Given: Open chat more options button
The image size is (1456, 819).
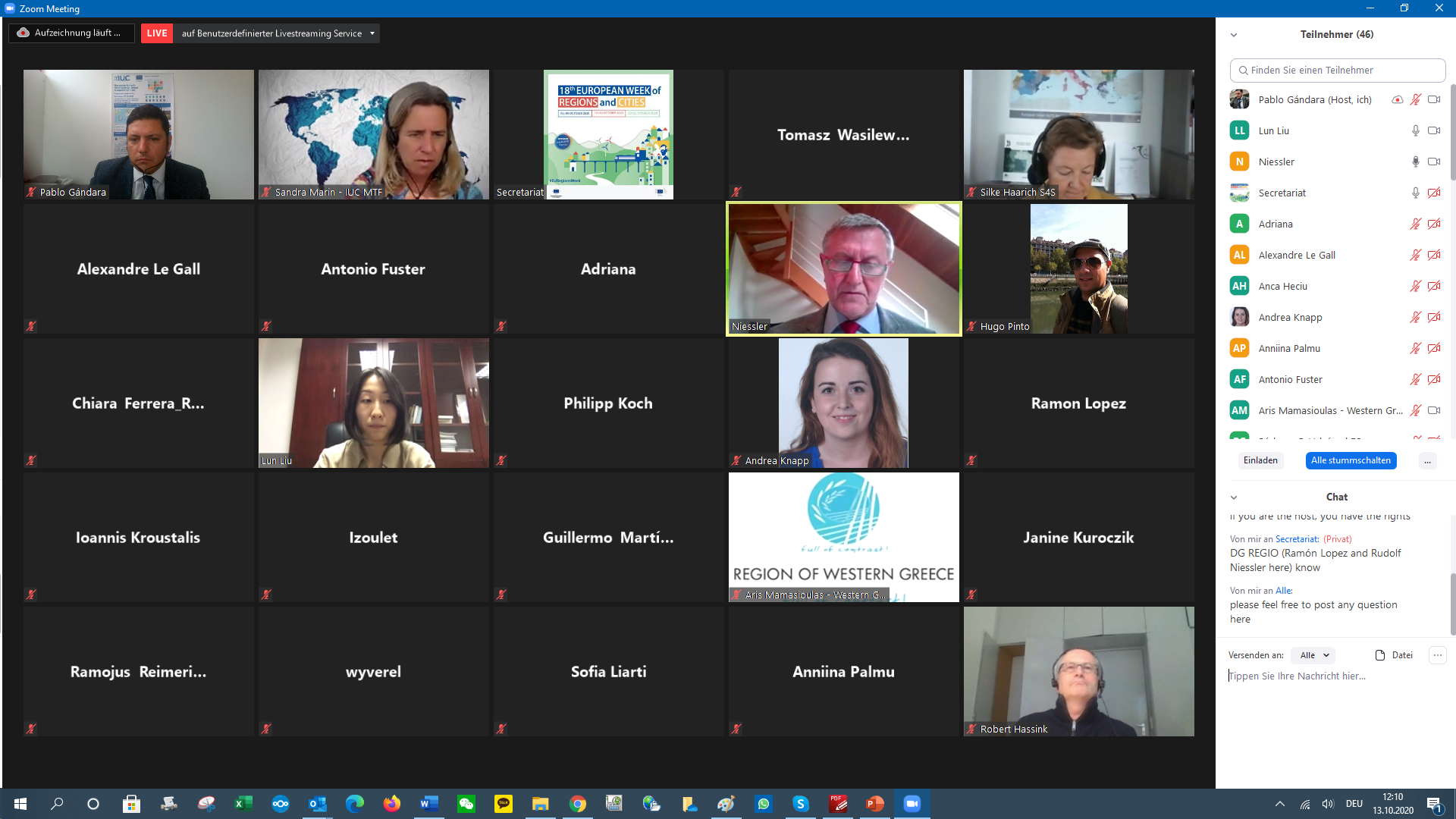Looking at the screenshot, I should pos(1437,655).
